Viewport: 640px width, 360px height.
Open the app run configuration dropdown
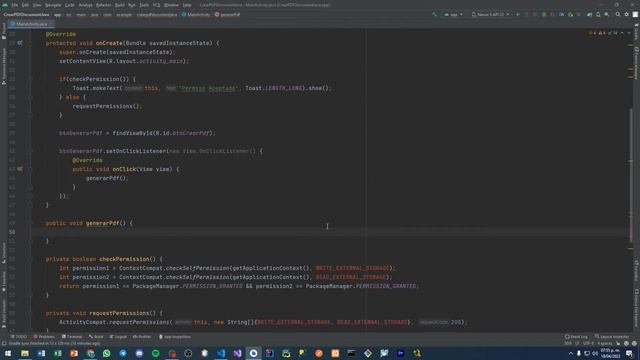coord(453,14)
